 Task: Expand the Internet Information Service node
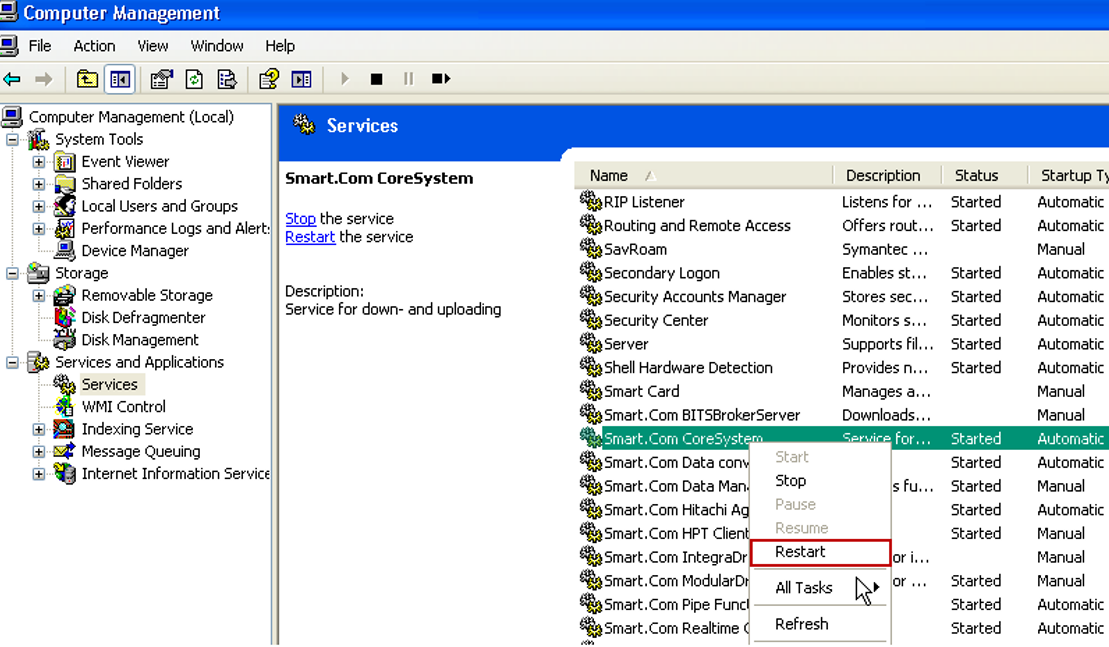[x=39, y=474]
